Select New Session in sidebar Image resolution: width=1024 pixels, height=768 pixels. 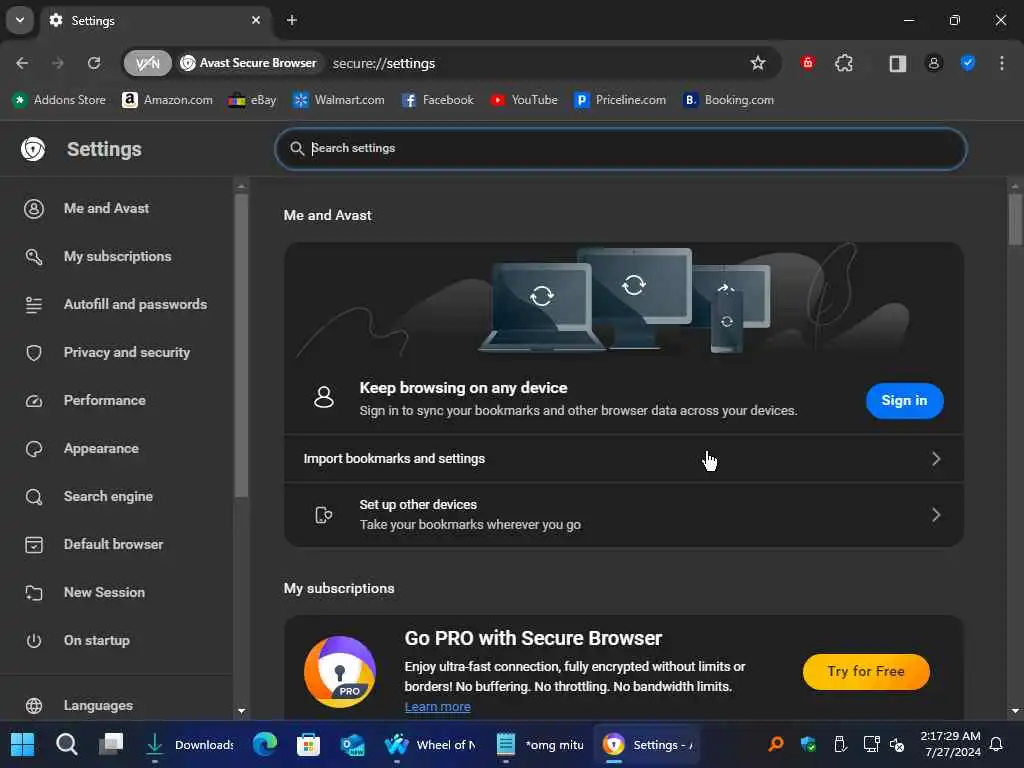click(118, 592)
